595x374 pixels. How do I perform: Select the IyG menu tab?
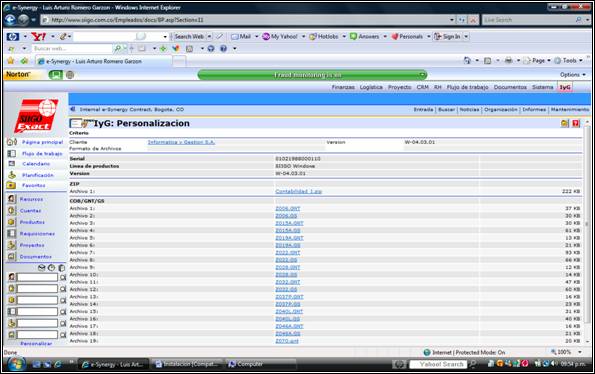[x=565, y=87]
